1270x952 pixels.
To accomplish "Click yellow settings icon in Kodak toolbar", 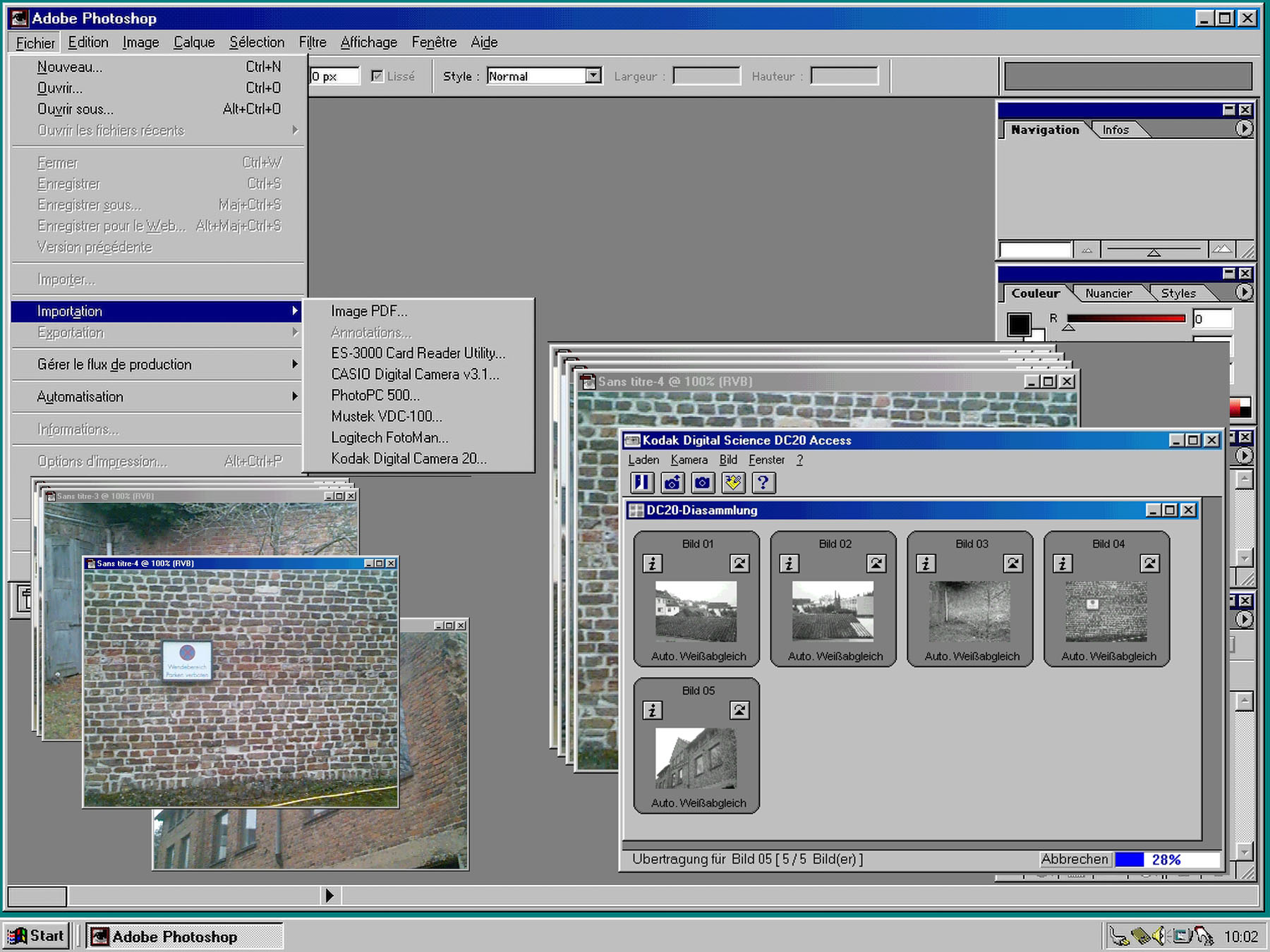I will [x=733, y=483].
